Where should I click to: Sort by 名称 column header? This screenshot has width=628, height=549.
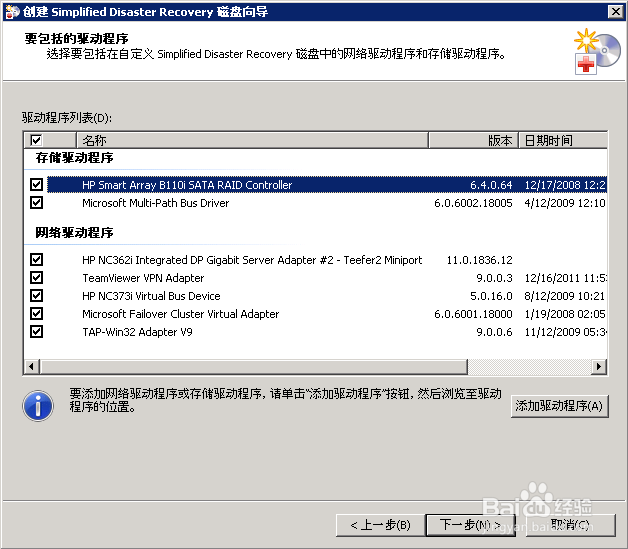pyautogui.click(x=252, y=141)
